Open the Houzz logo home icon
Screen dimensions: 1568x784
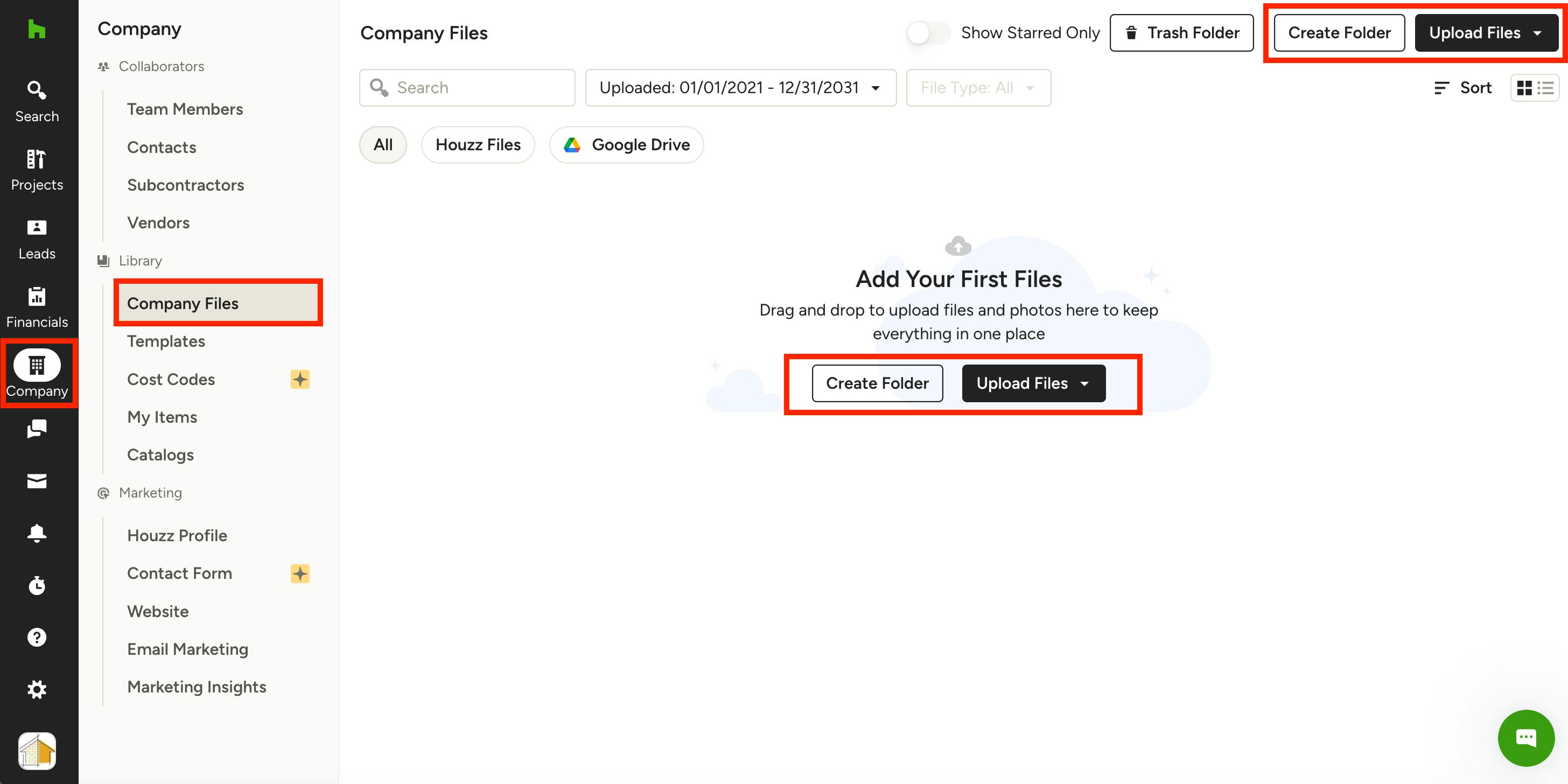(x=37, y=29)
